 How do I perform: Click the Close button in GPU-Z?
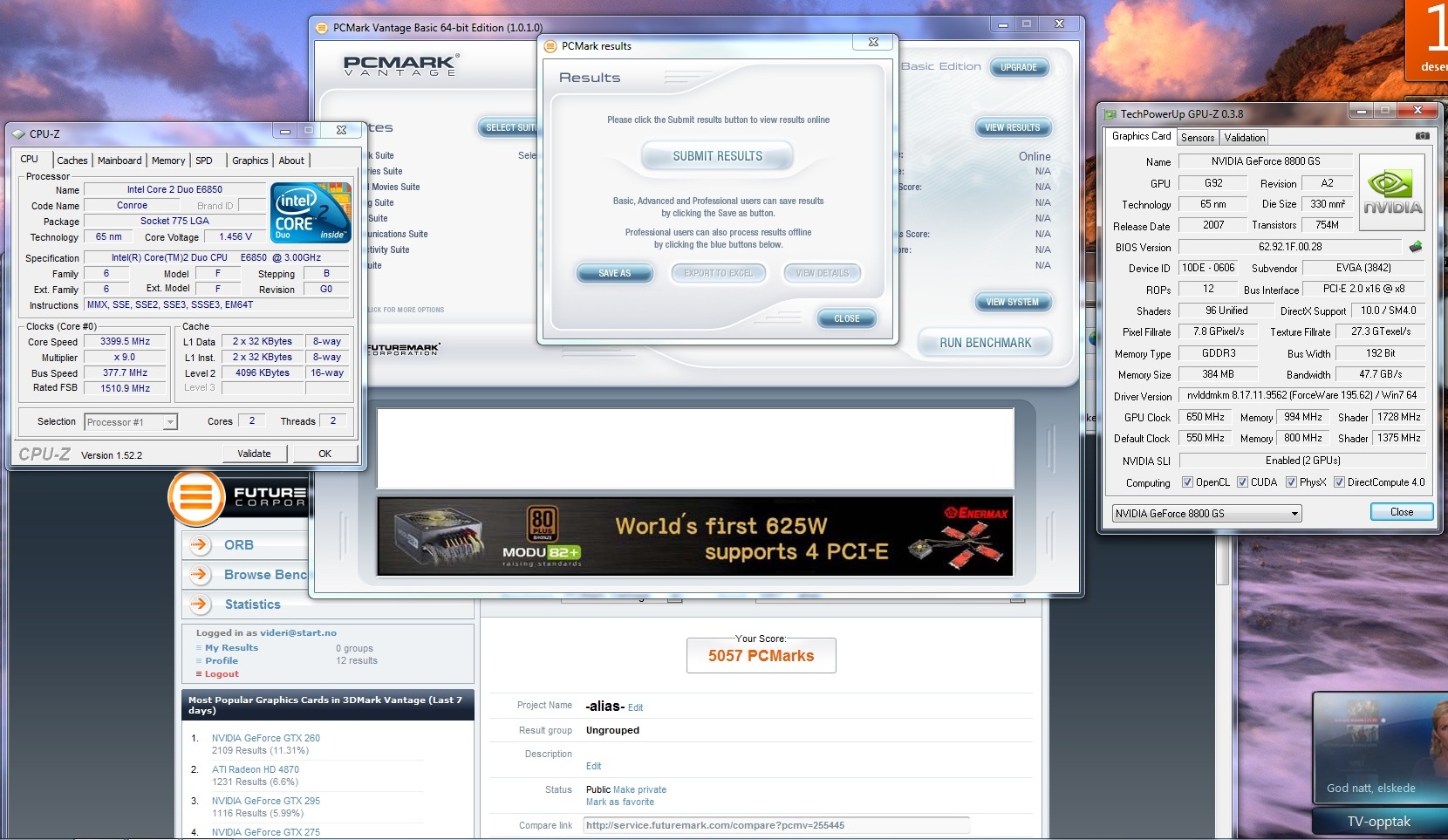point(1401,512)
